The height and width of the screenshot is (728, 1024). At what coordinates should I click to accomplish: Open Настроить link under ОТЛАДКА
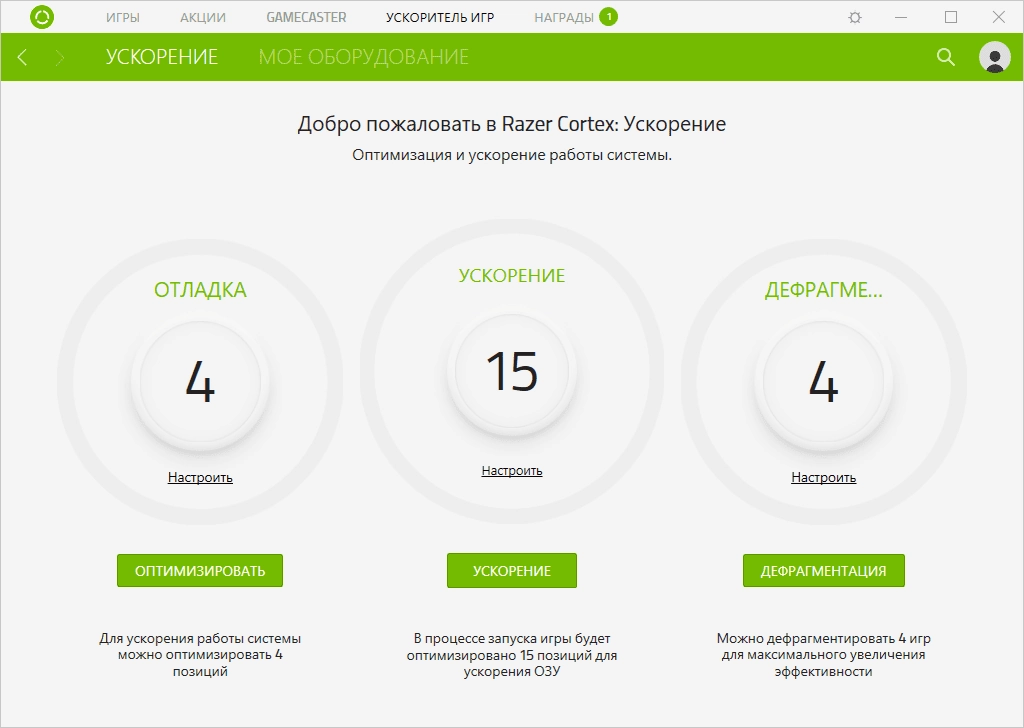coord(200,477)
